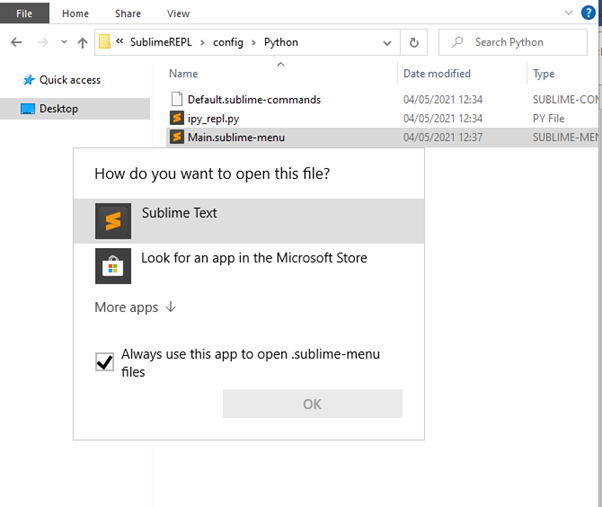
Task: Refresh the Python folder view
Action: pyautogui.click(x=414, y=43)
